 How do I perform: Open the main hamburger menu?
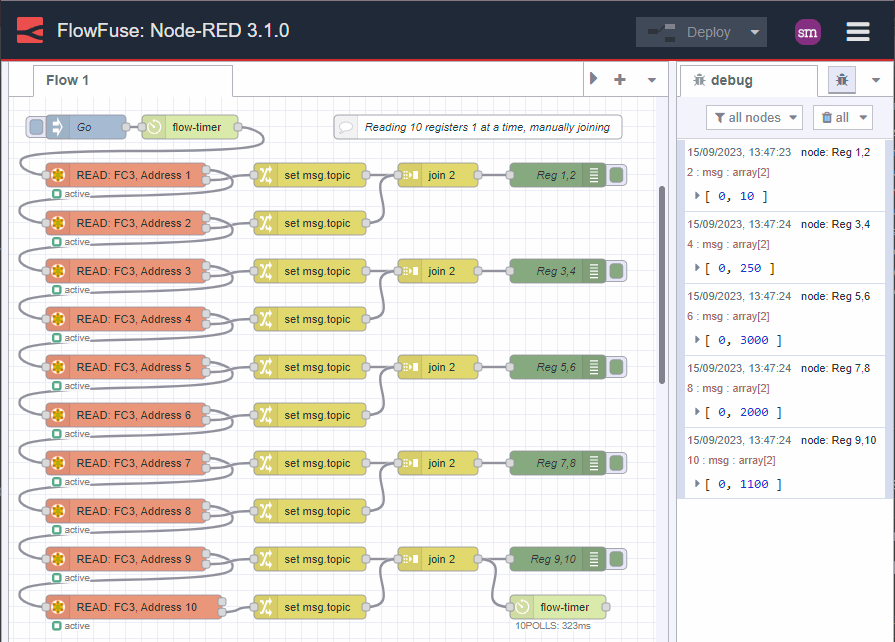[857, 31]
